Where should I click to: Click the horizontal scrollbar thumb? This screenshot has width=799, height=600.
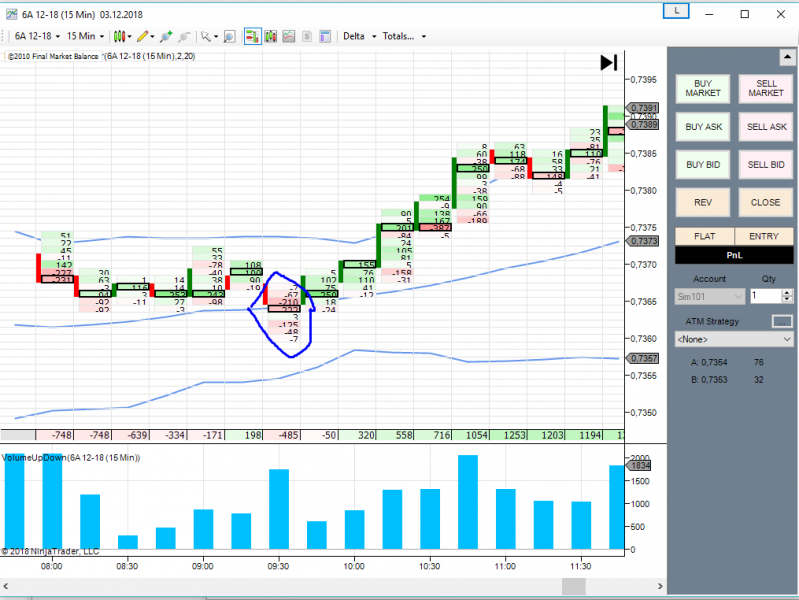pyautogui.click(x=573, y=586)
